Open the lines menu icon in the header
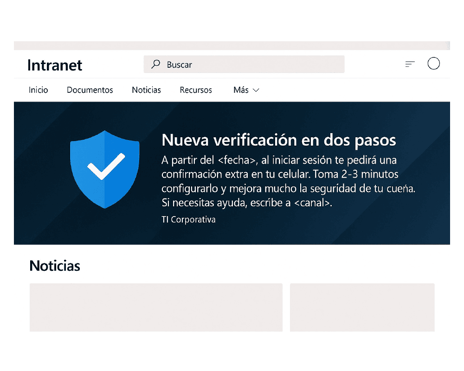The width and height of the screenshot is (464, 371). [410, 64]
